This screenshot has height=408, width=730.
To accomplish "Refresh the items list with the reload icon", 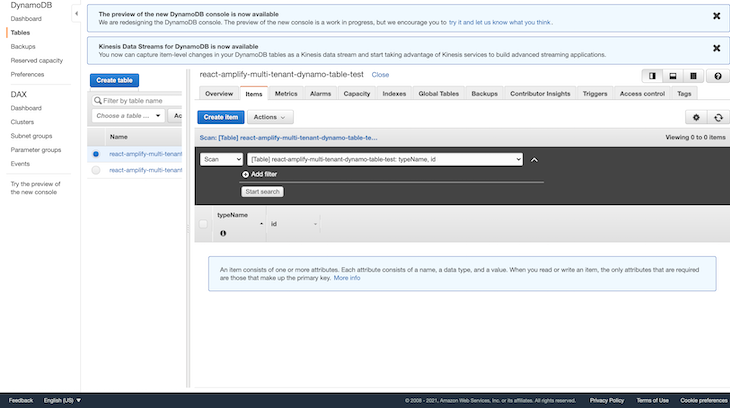I will tap(716, 117).
